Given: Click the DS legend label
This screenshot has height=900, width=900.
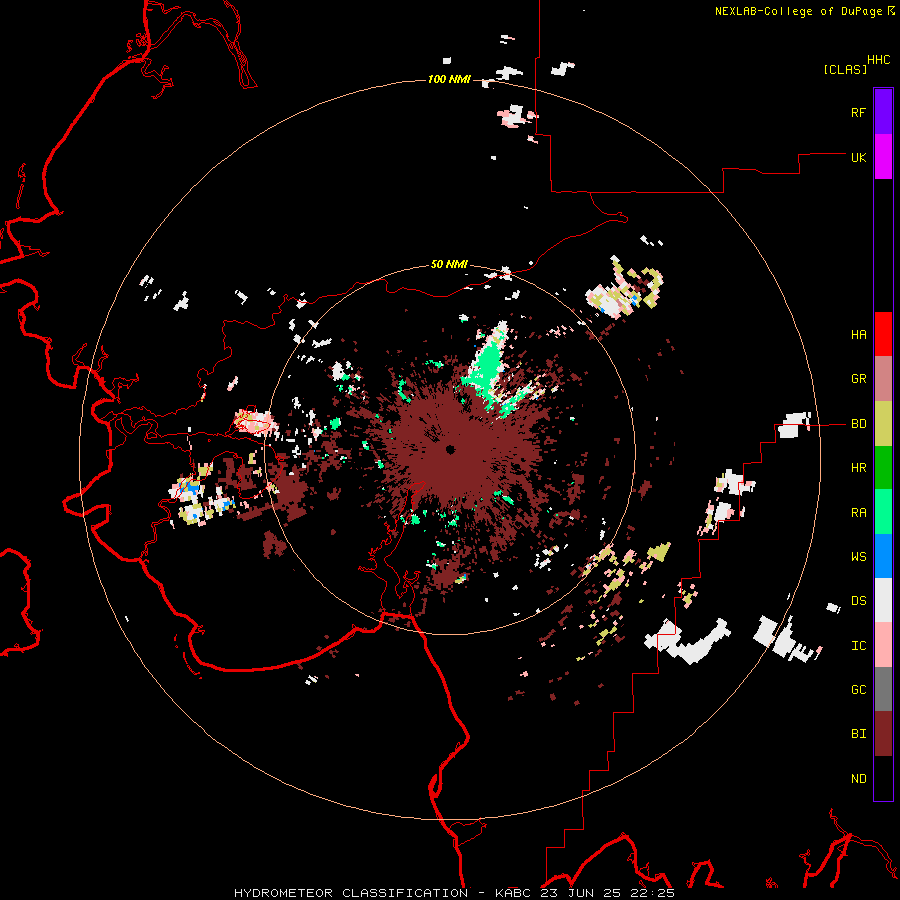Looking at the screenshot, I should click(x=858, y=601).
